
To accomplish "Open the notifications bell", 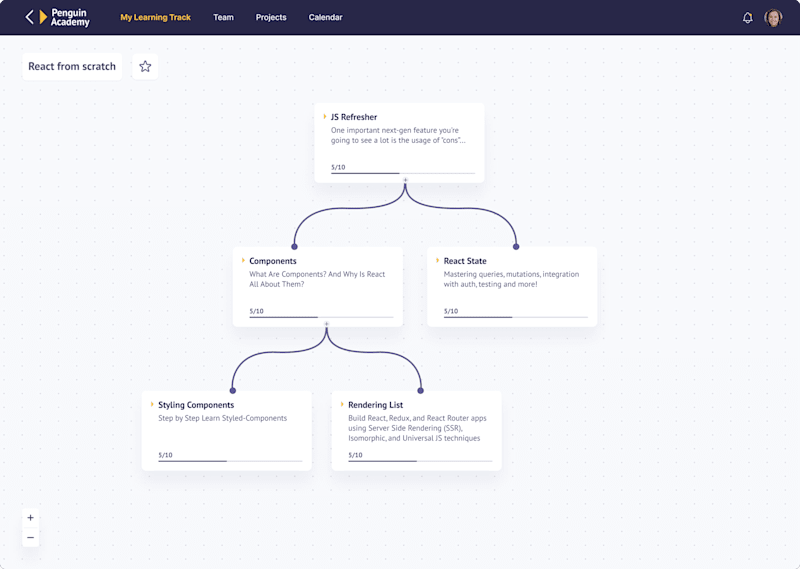I will [x=747, y=18].
